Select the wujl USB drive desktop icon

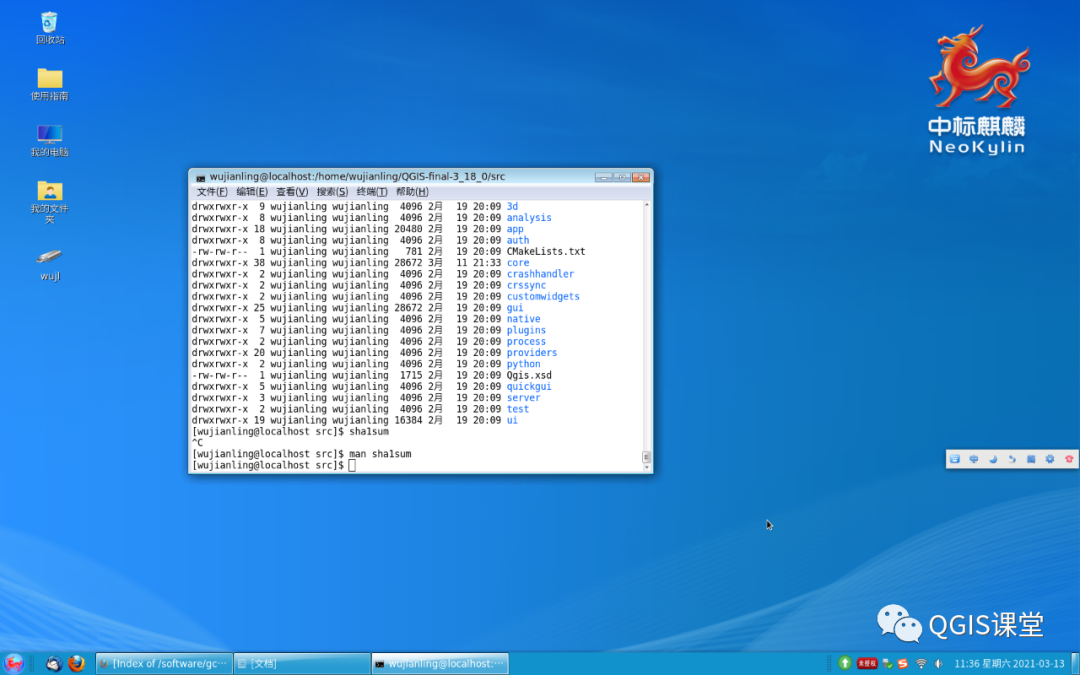pyautogui.click(x=50, y=264)
